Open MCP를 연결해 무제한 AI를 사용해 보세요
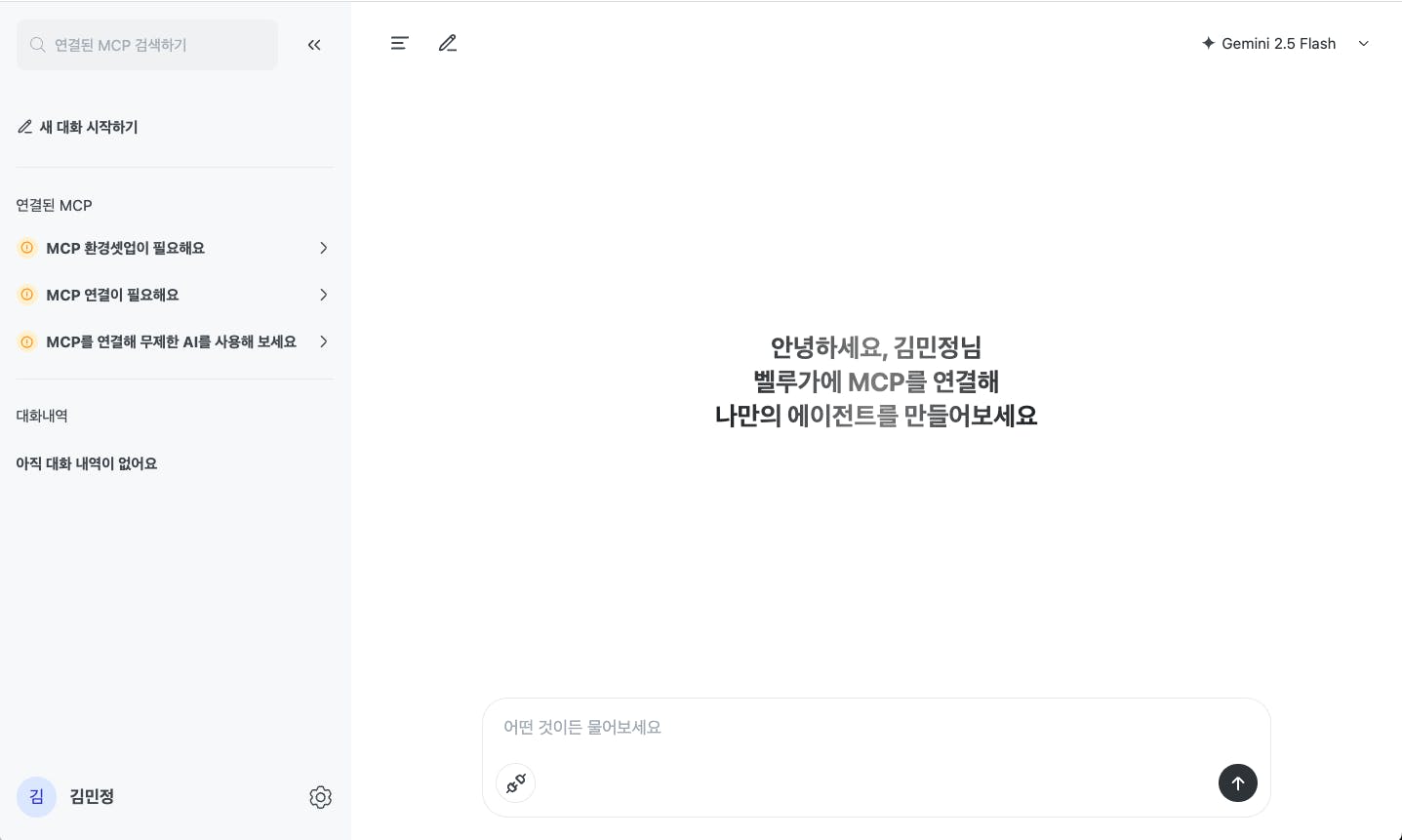Image resolution: width=1402 pixels, height=840 pixels. coord(175,341)
